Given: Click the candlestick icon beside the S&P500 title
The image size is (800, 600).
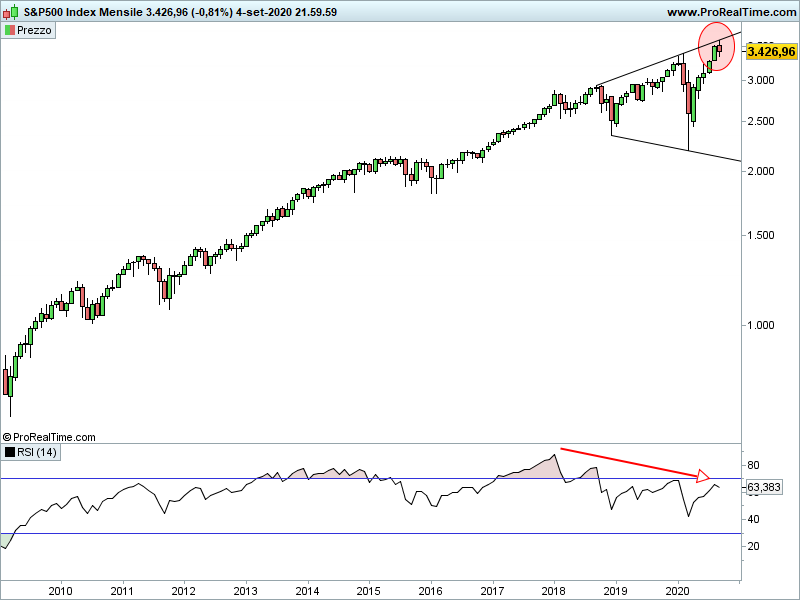Looking at the screenshot, I should pyautogui.click(x=11, y=12).
